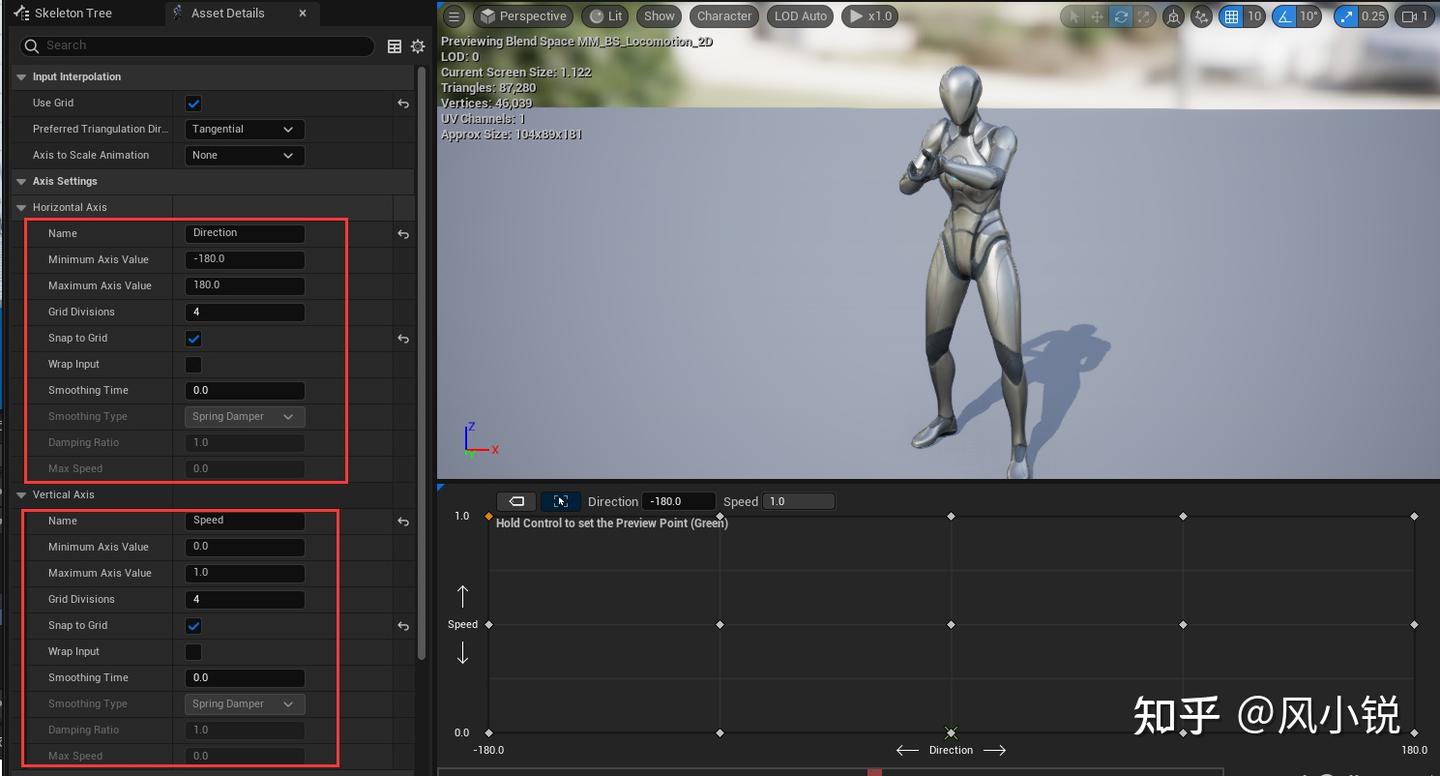Screen dimensions: 1440x776
Task: Select the scale tool in the viewport toolbar
Action: pyautogui.click(x=1143, y=16)
